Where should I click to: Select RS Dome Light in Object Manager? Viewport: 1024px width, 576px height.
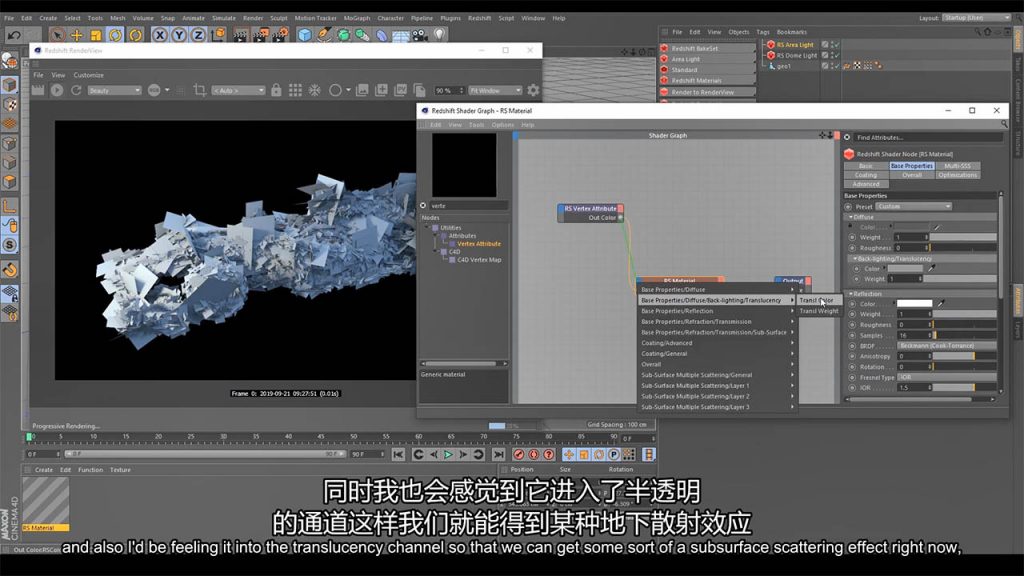pyautogui.click(x=797, y=56)
